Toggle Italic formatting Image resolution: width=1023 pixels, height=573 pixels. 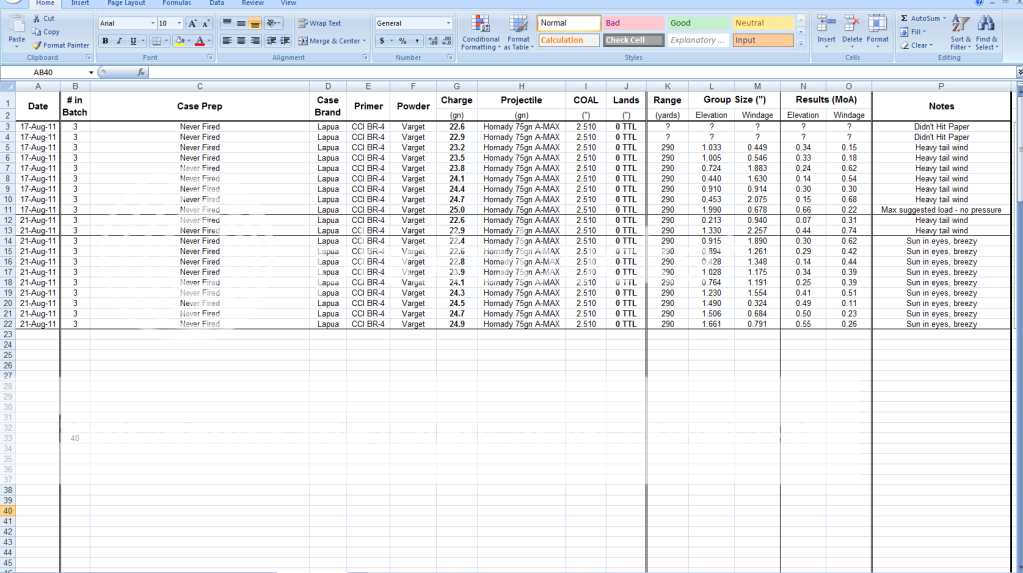pos(119,41)
